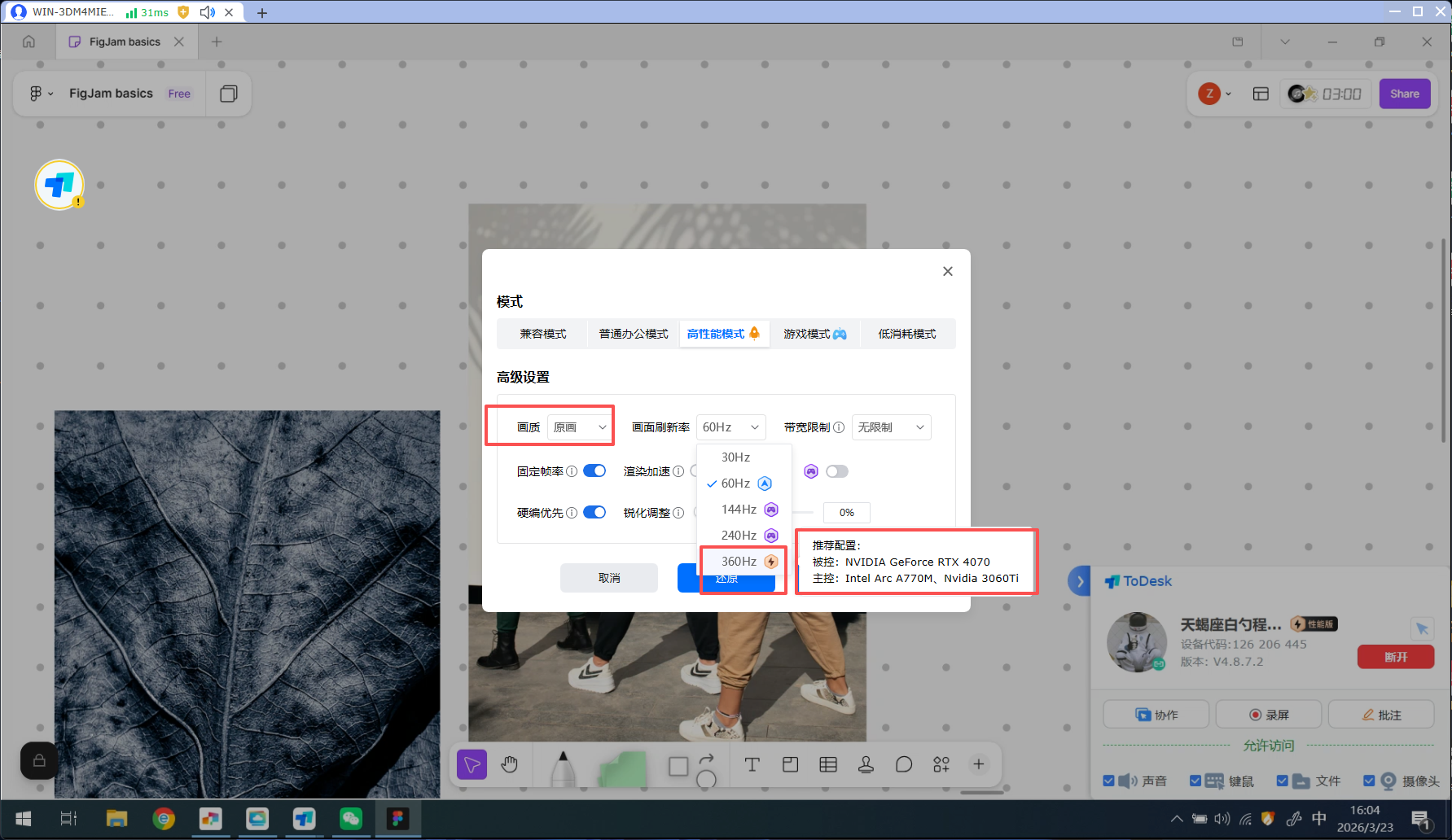Pick the marker pen tool
Viewport: 1452px width, 840px height.
[x=563, y=768]
